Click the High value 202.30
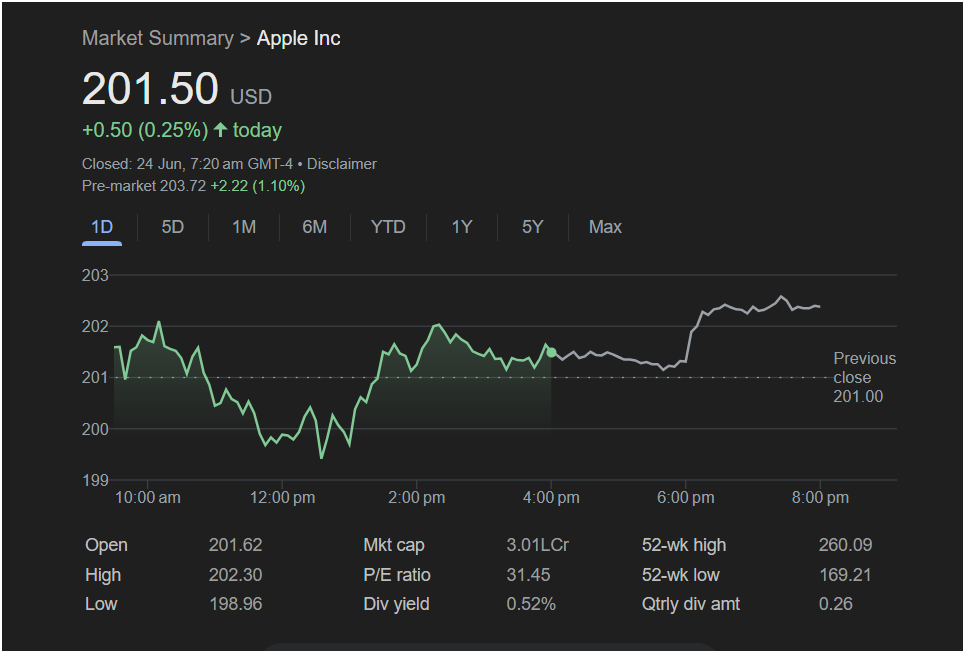Viewport: 965px width, 653px height. (x=235, y=575)
